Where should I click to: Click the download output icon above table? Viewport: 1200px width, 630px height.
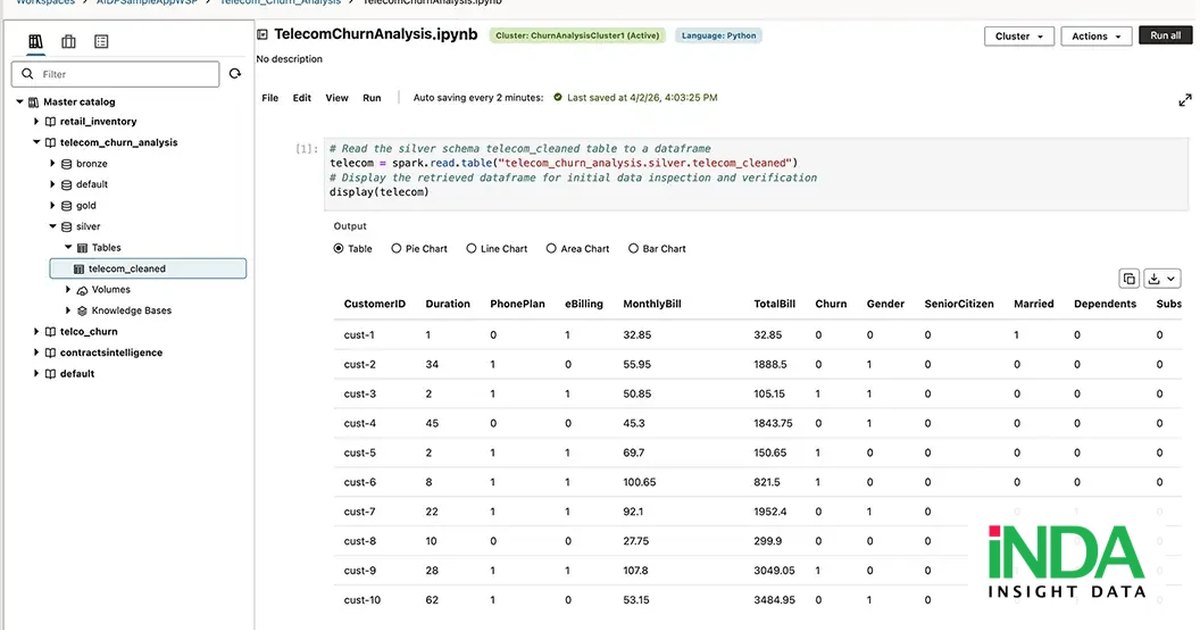(1154, 279)
